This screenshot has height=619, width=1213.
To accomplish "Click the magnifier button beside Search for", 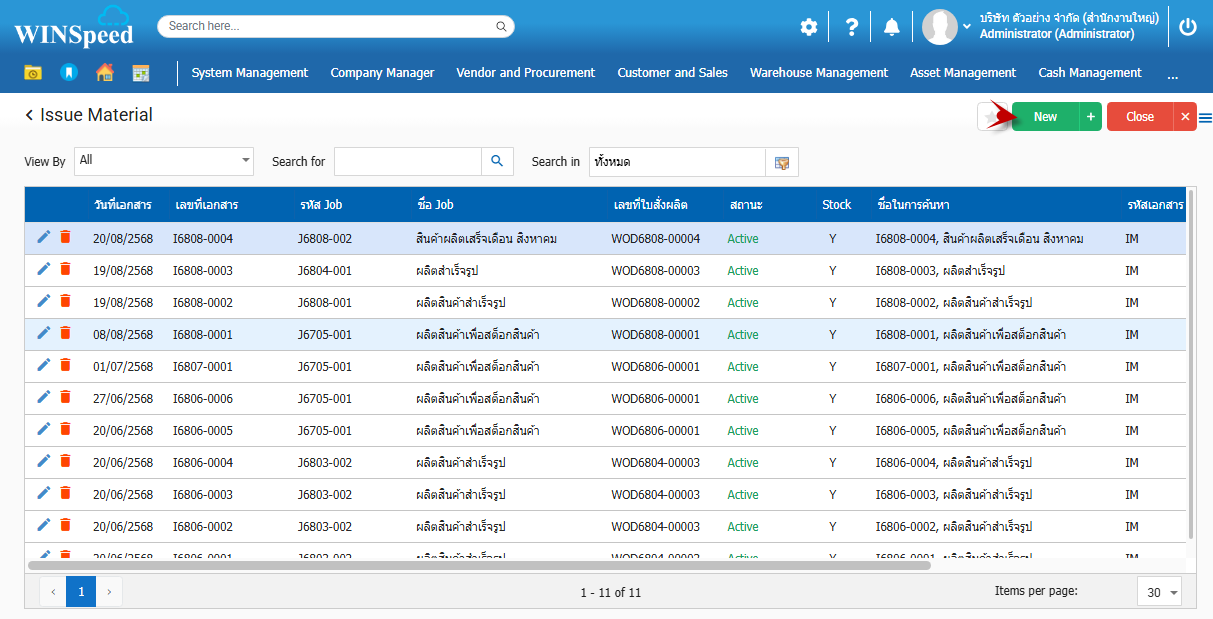I will point(497,161).
